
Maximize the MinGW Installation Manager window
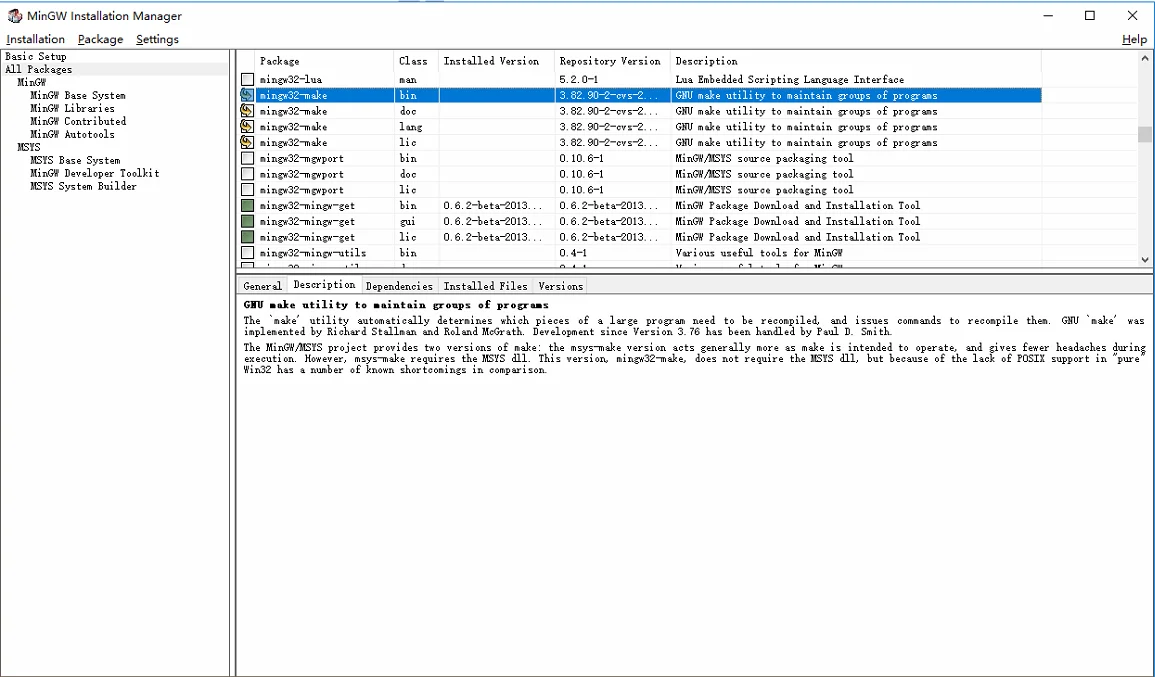pyautogui.click(x=1090, y=15)
